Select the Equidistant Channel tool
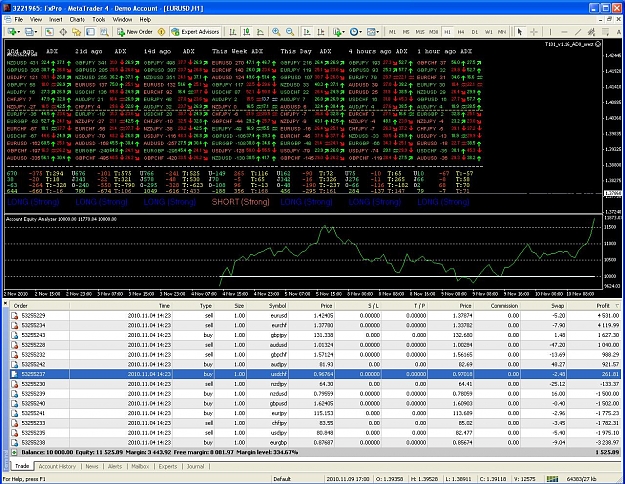Viewport: 625px width, 484px height. coord(592,32)
